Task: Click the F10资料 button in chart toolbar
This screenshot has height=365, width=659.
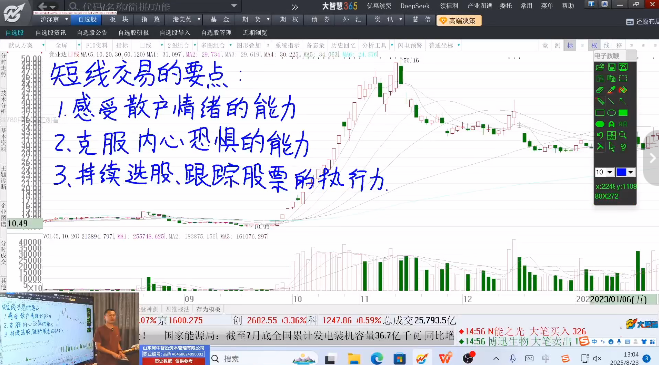Action: pos(96,45)
